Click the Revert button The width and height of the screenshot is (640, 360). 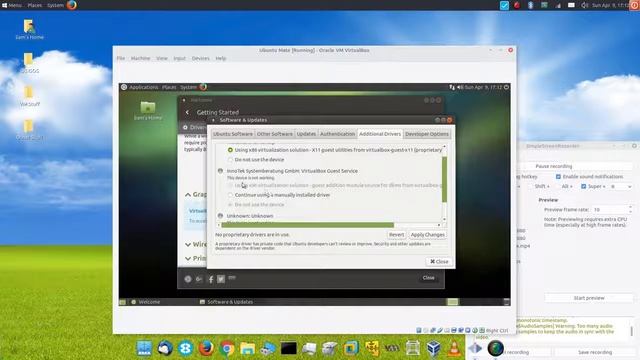click(x=396, y=235)
